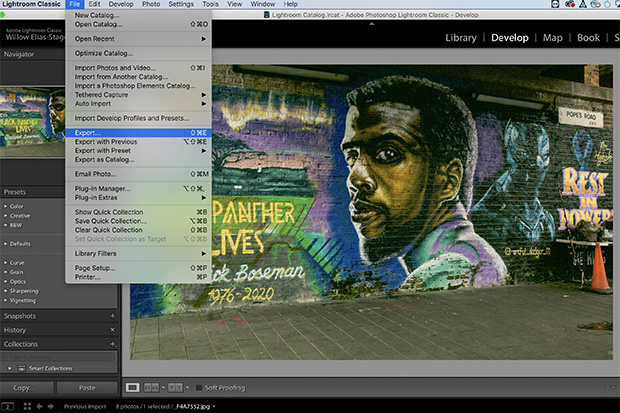Select Open Catalog... menu entry

[138, 24]
